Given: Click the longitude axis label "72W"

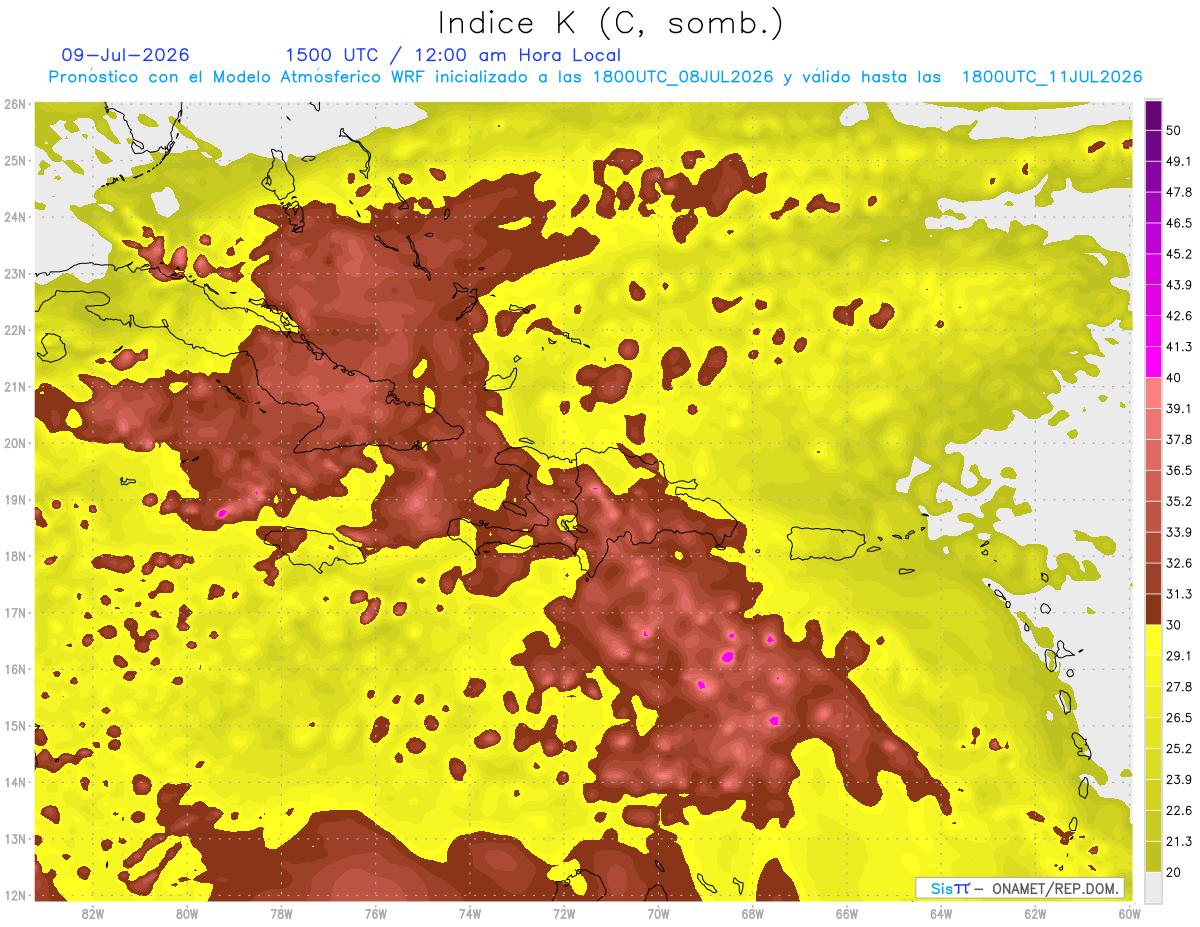Looking at the screenshot, I should click(564, 913).
